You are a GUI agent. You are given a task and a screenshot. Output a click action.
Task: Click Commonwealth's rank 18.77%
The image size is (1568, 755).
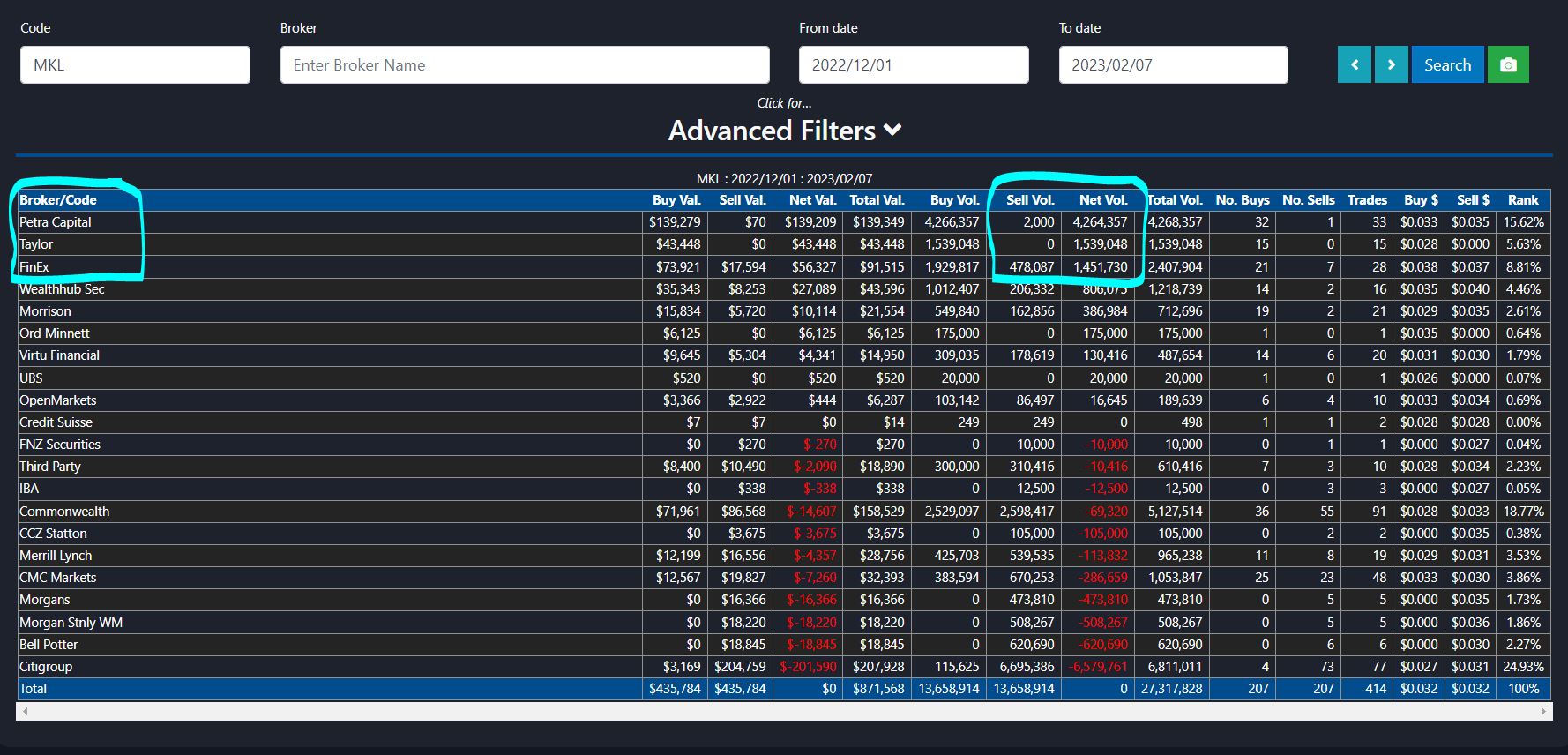coord(1523,512)
